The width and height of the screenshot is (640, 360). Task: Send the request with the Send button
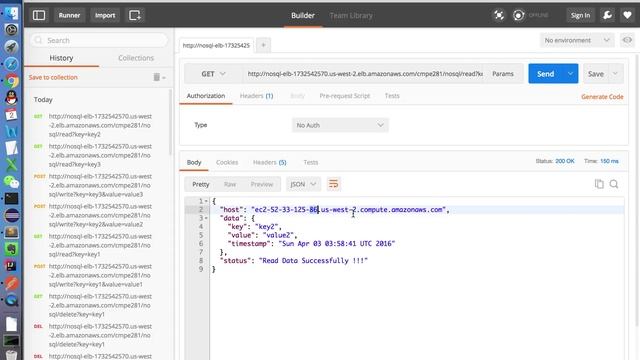coord(546,74)
